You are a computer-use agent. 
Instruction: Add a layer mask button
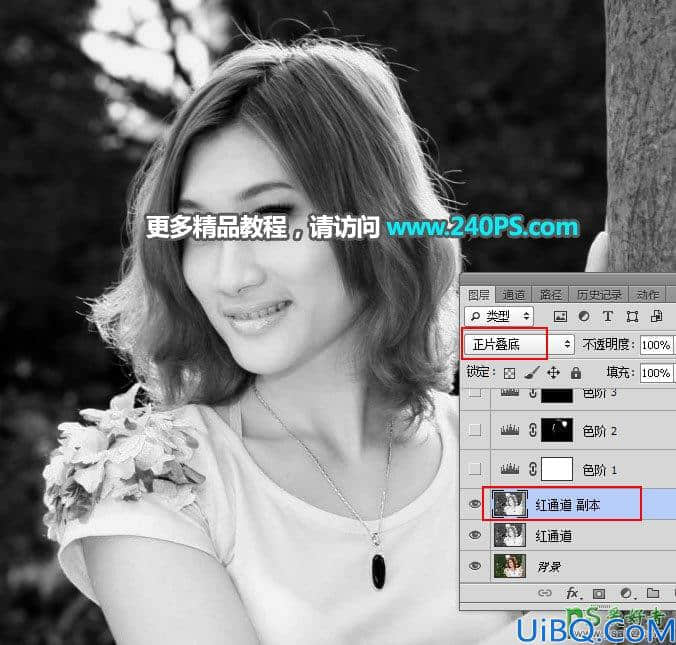(599, 594)
